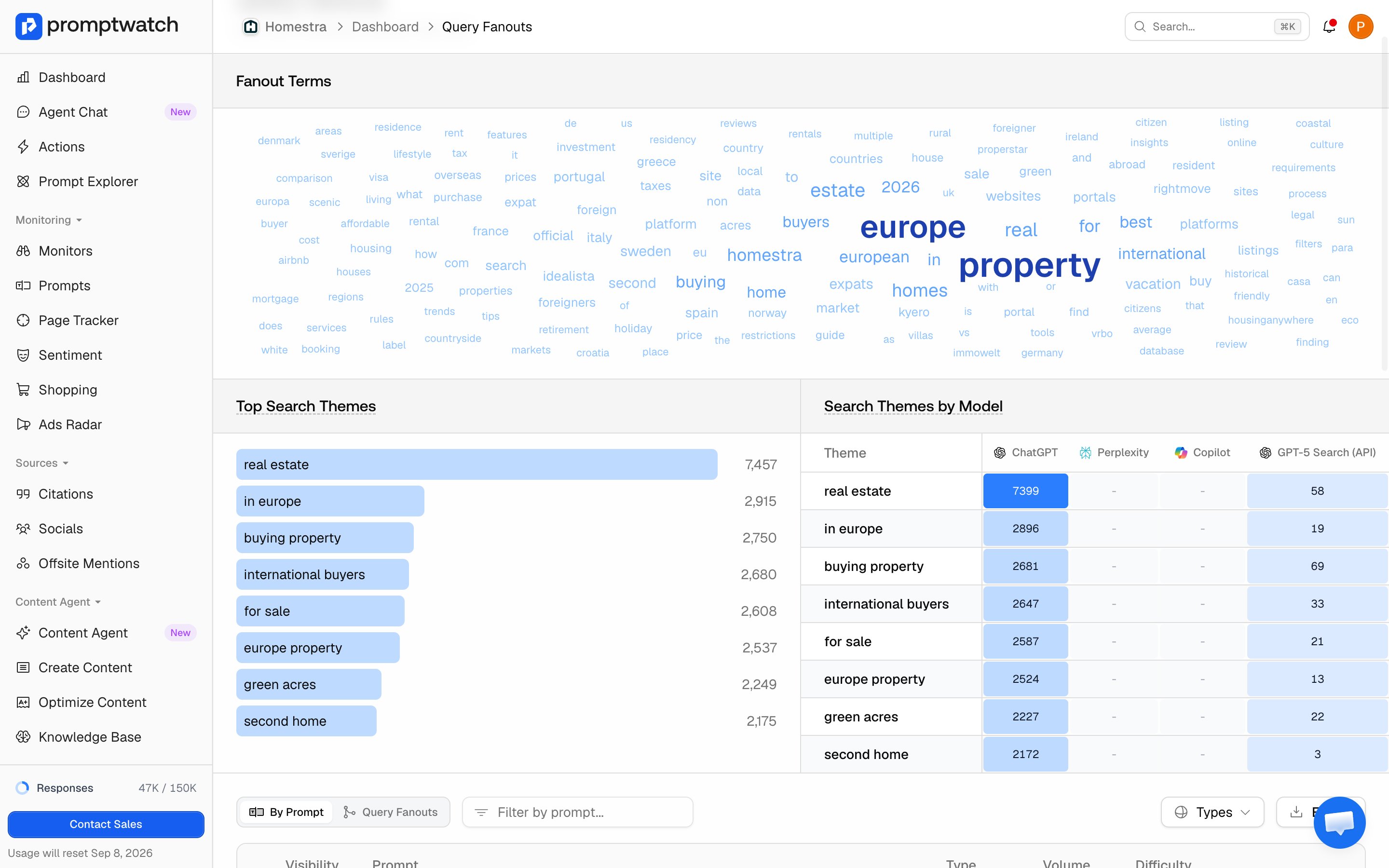Click the New badge beside Agent Chat
The width and height of the screenshot is (1389, 868).
click(180, 112)
